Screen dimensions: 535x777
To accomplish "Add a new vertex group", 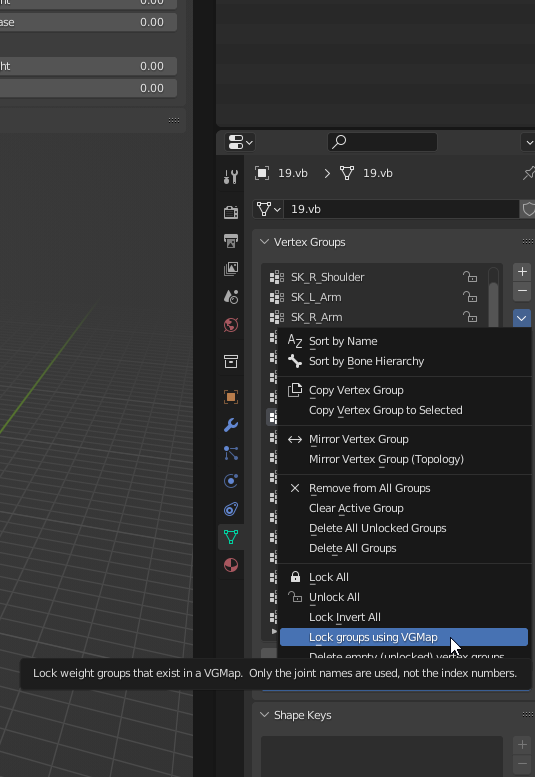I will click(x=522, y=272).
